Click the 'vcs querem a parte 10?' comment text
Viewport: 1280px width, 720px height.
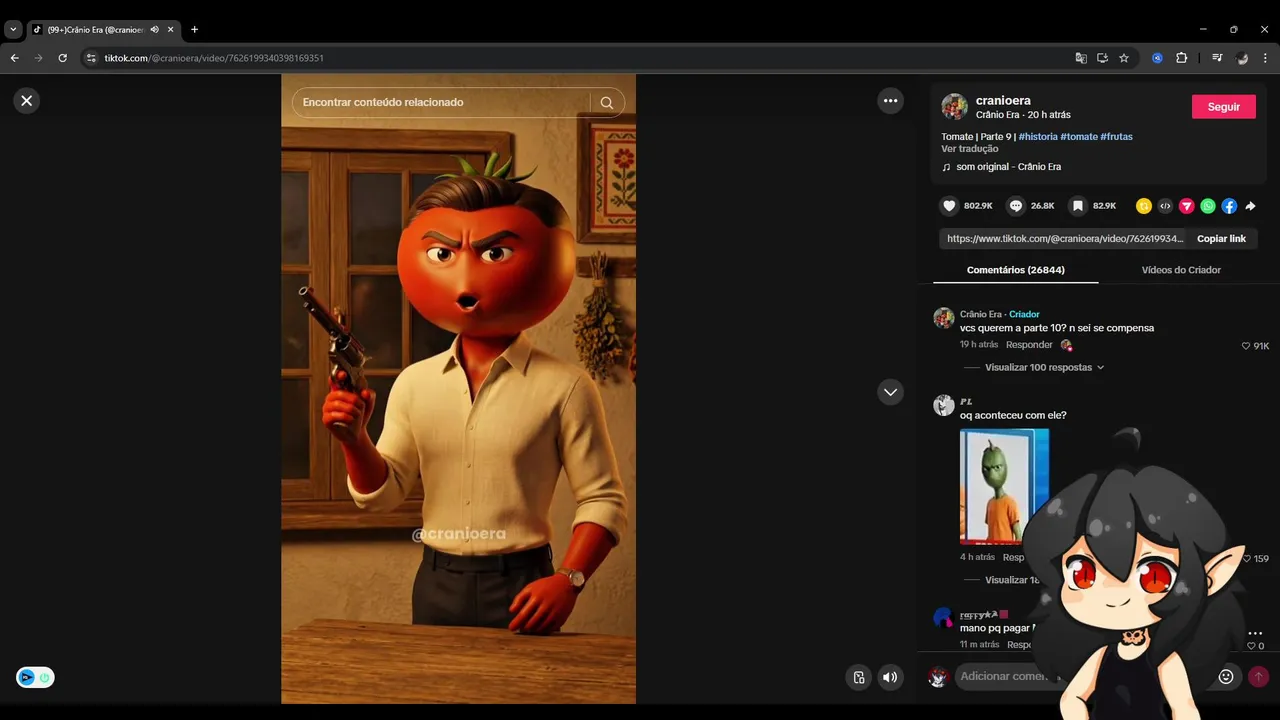point(1057,328)
